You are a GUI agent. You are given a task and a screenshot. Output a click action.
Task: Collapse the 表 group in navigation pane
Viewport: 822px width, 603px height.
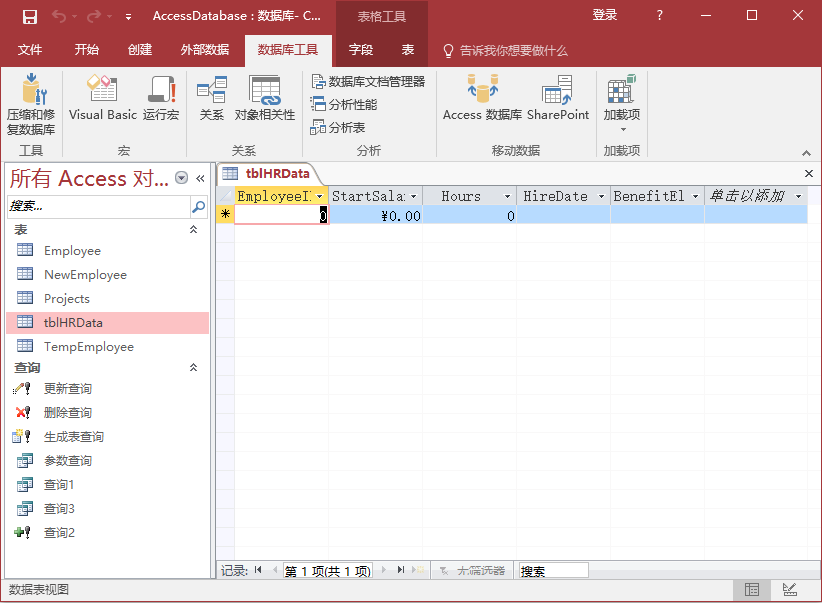tap(194, 230)
